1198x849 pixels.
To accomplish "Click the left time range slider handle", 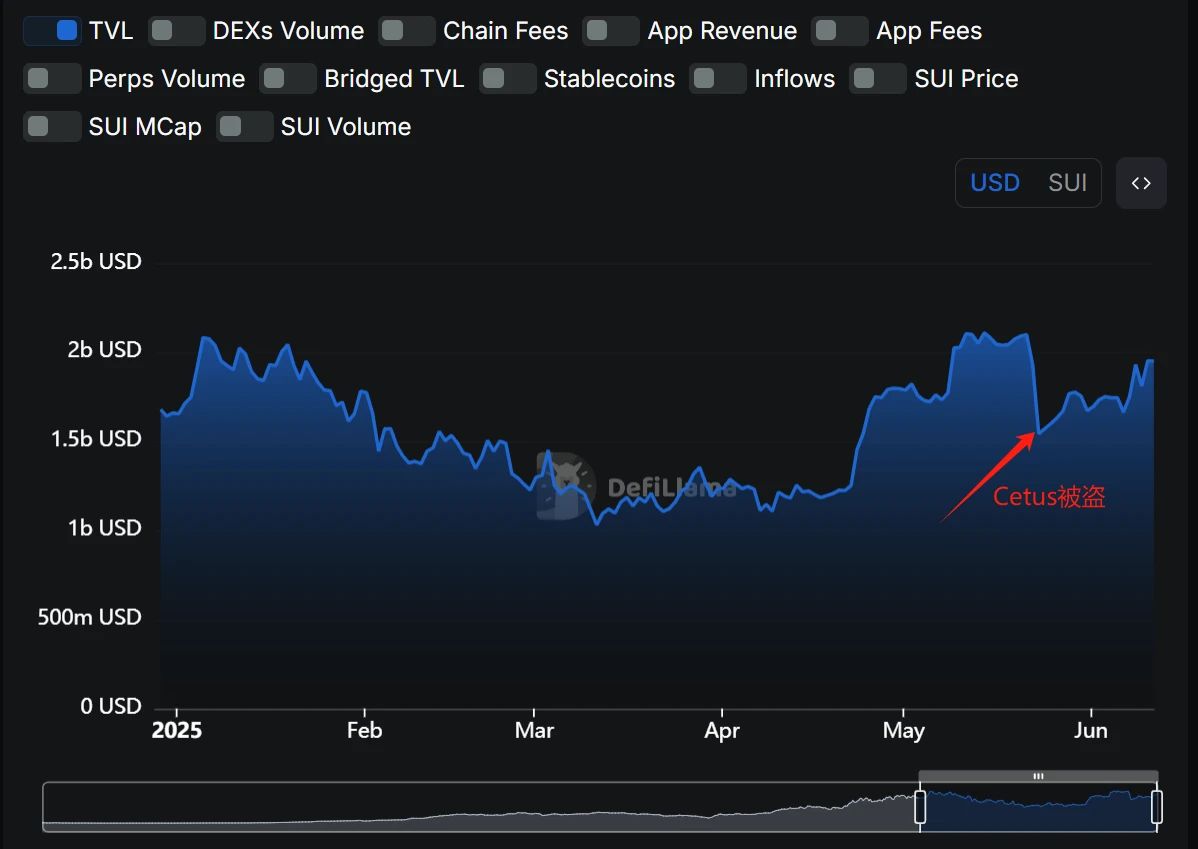I will coord(920,807).
